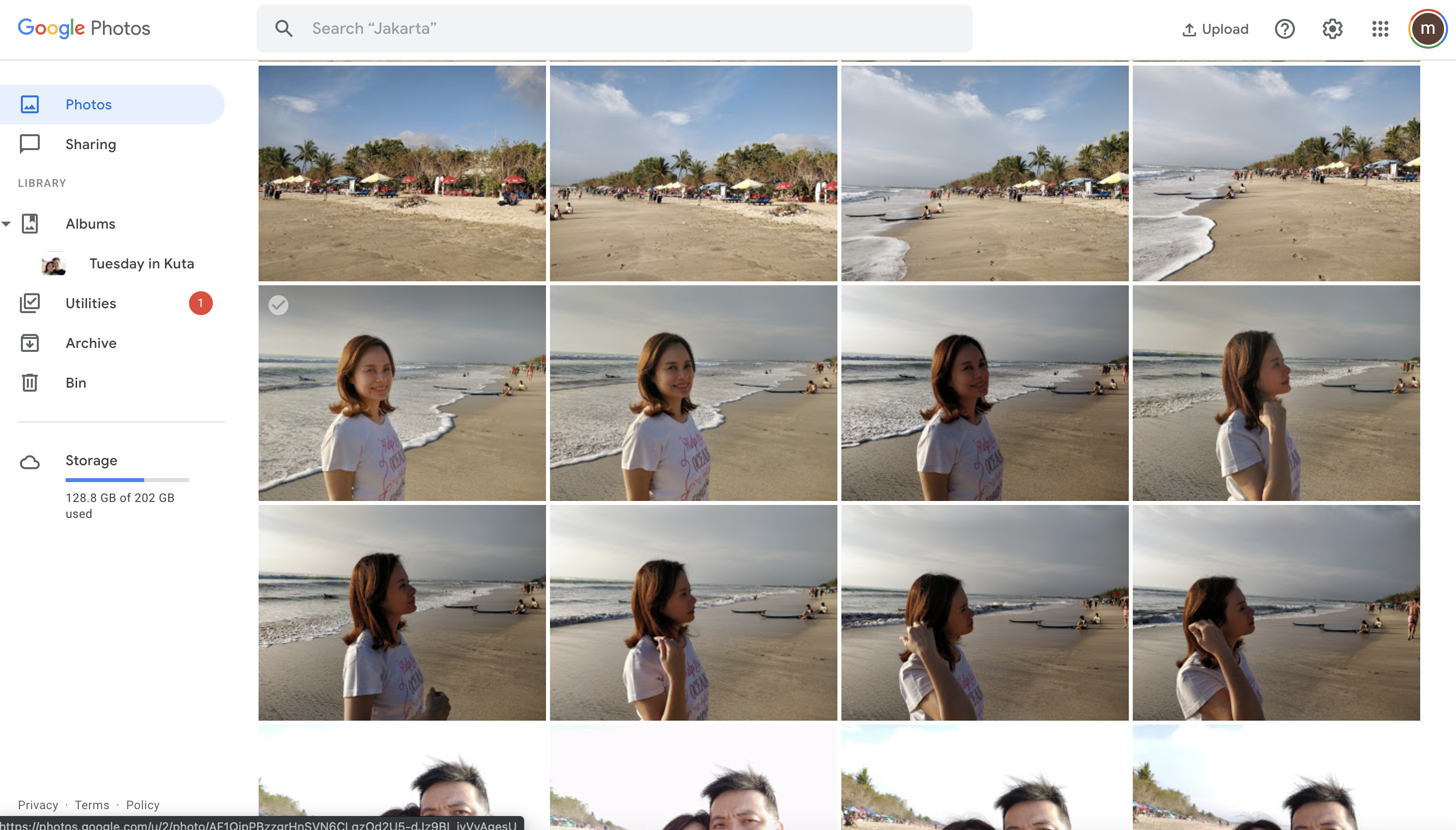The height and width of the screenshot is (830, 1456).
Task: Click the Sharing speech-bubble icon
Action: coord(30,144)
